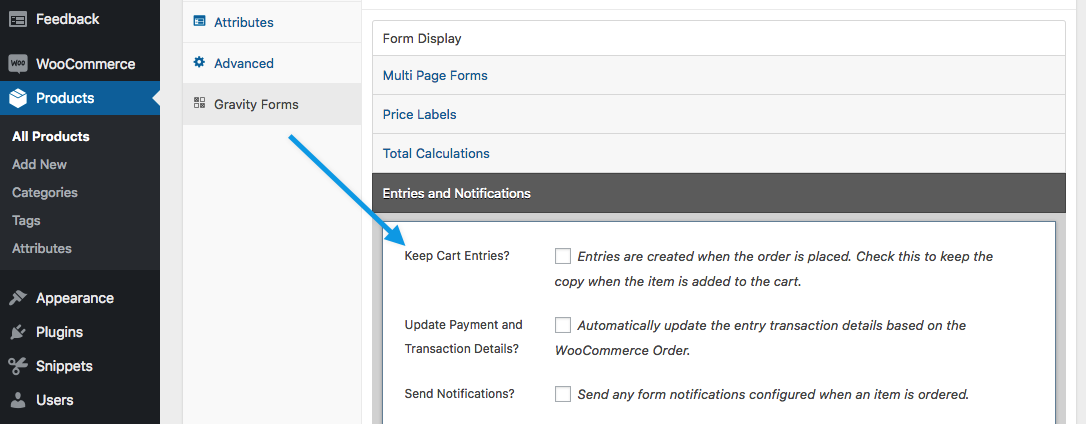Click the Users person icon
The width and height of the screenshot is (1086, 424).
pyautogui.click(x=18, y=400)
